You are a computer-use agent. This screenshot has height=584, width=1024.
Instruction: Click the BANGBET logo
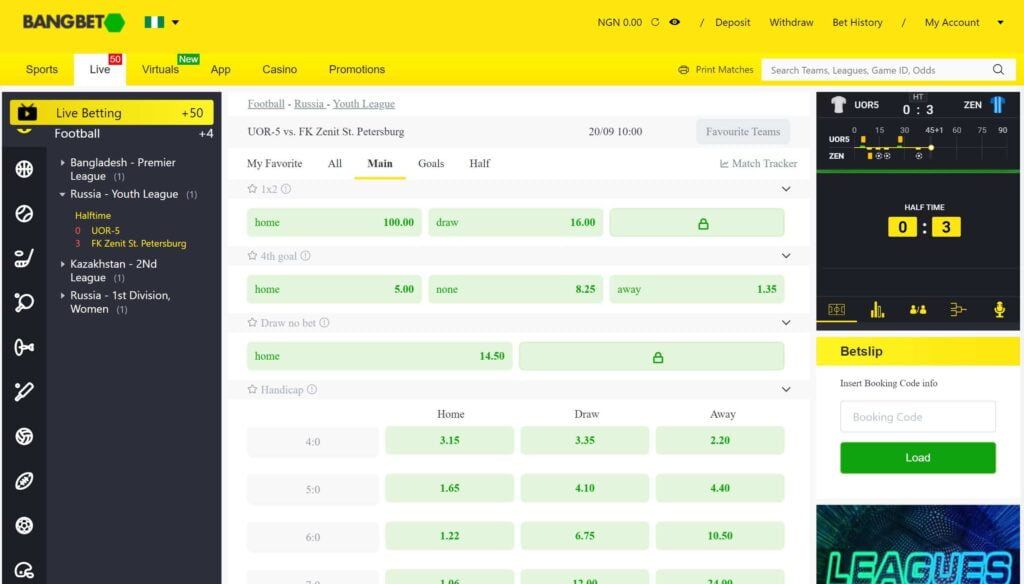(x=73, y=22)
